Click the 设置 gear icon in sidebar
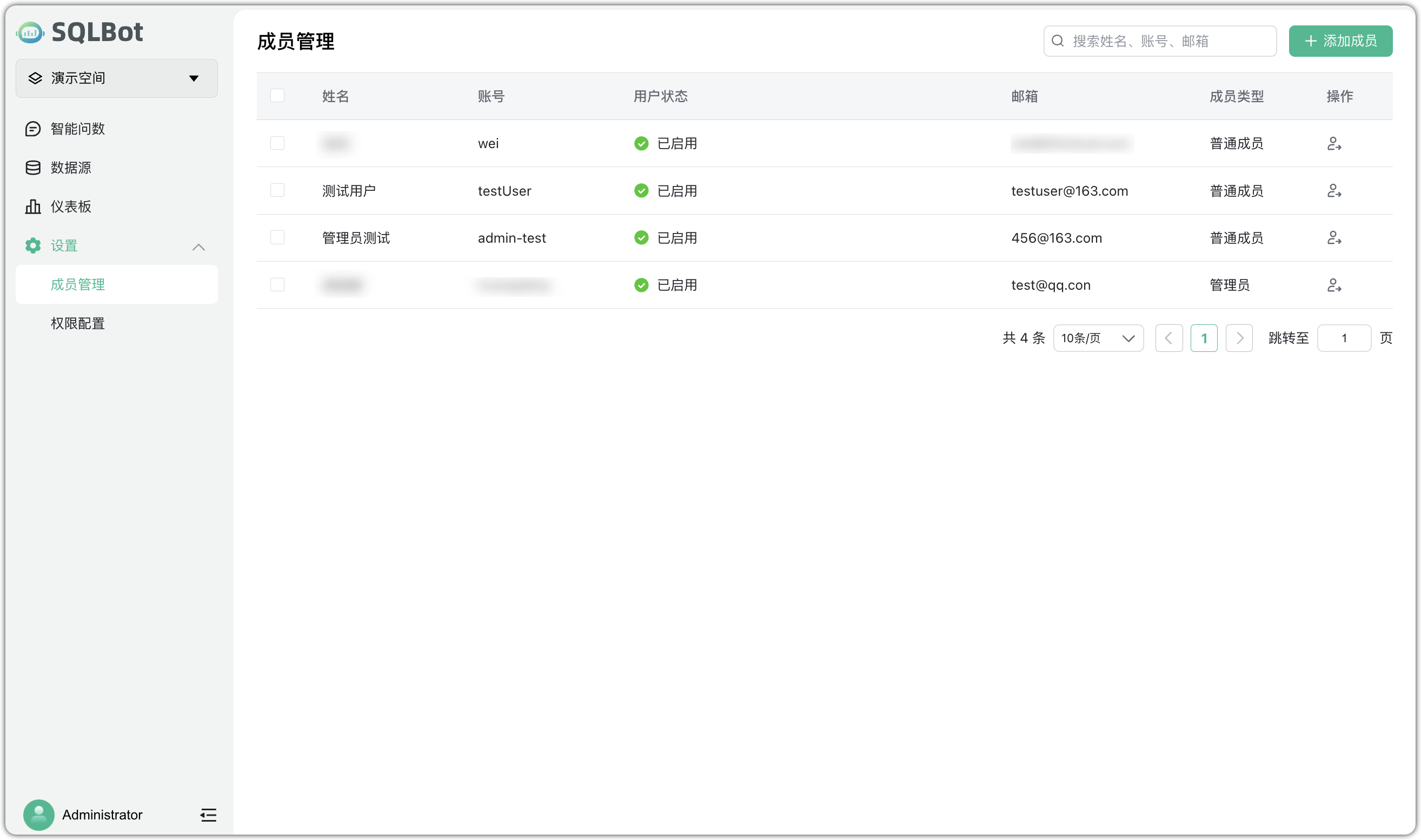Image resolution: width=1421 pixels, height=840 pixels. pos(32,245)
